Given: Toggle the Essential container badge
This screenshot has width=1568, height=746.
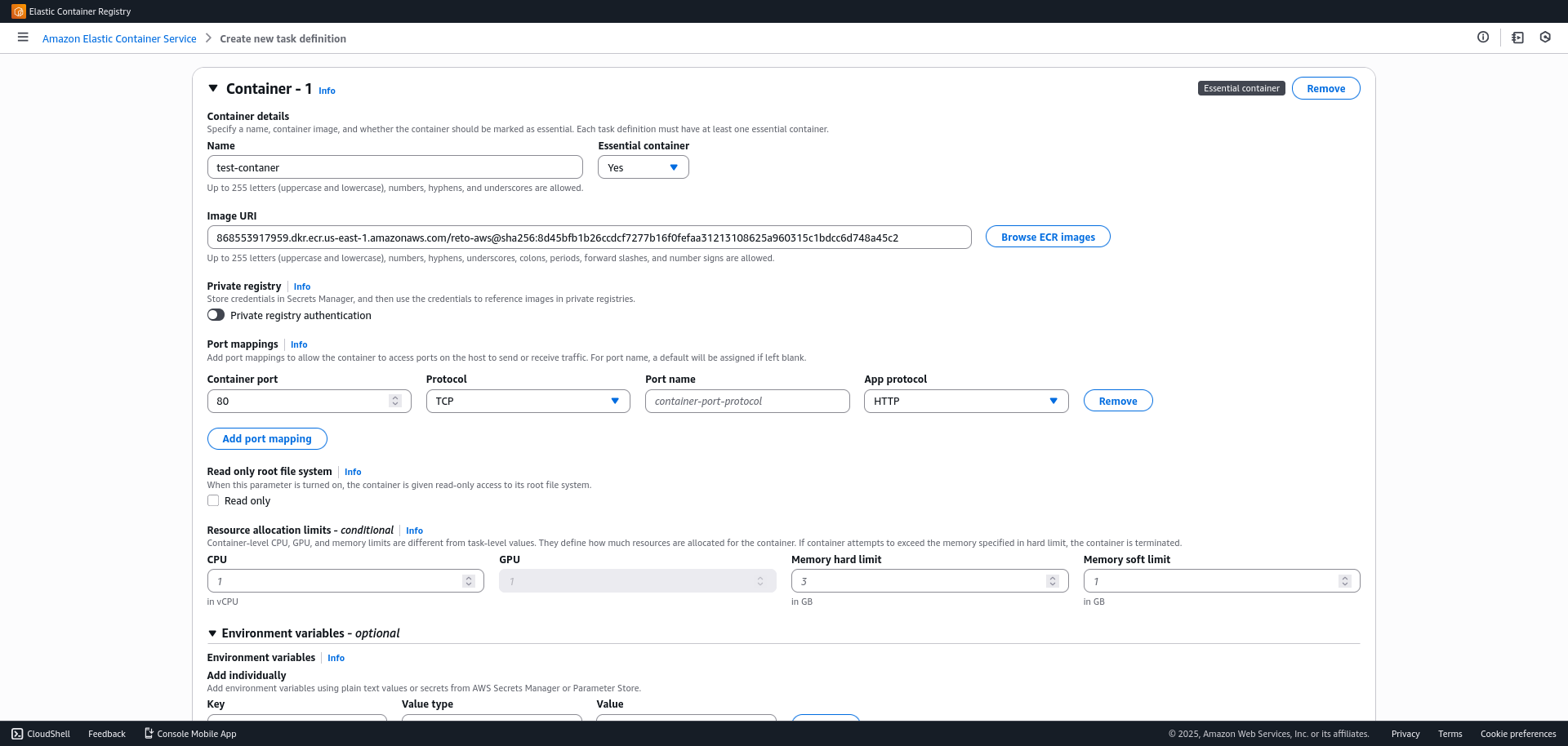Looking at the screenshot, I should click(x=1241, y=87).
